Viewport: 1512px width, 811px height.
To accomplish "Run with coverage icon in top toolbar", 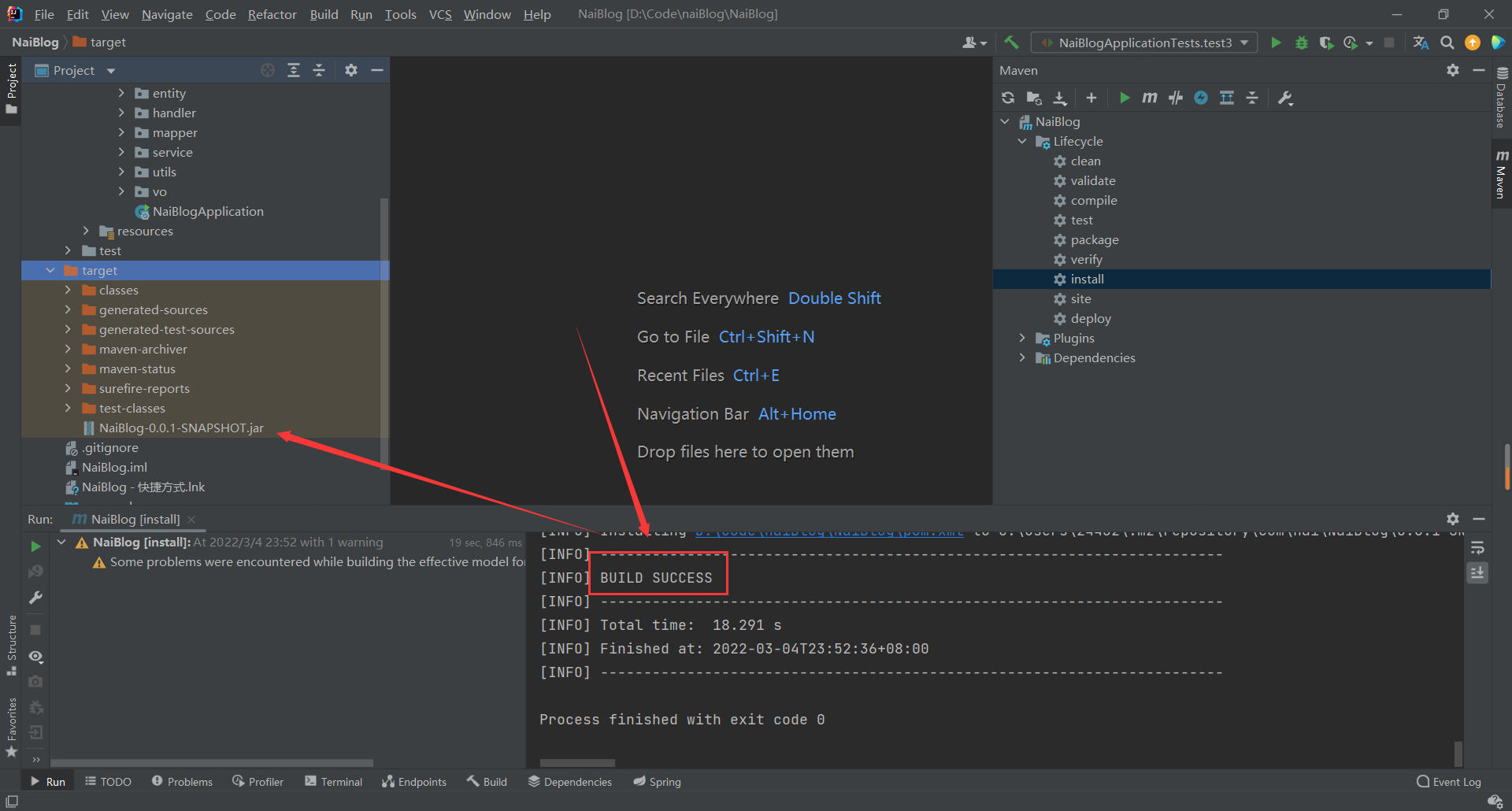I will click(x=1326, y=43).
